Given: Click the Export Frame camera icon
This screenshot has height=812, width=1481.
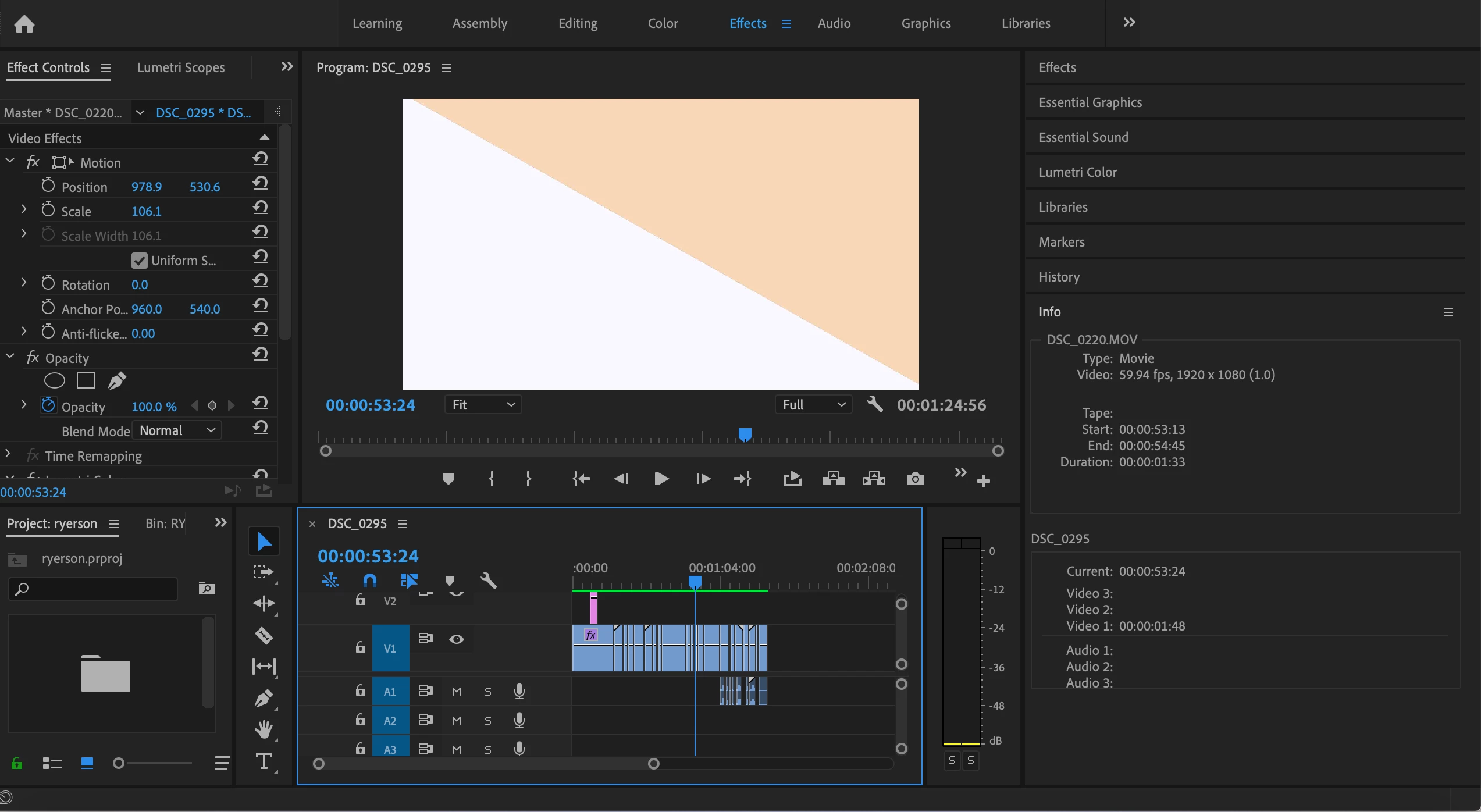Looking at the screenshot, I should click(915, 479).
